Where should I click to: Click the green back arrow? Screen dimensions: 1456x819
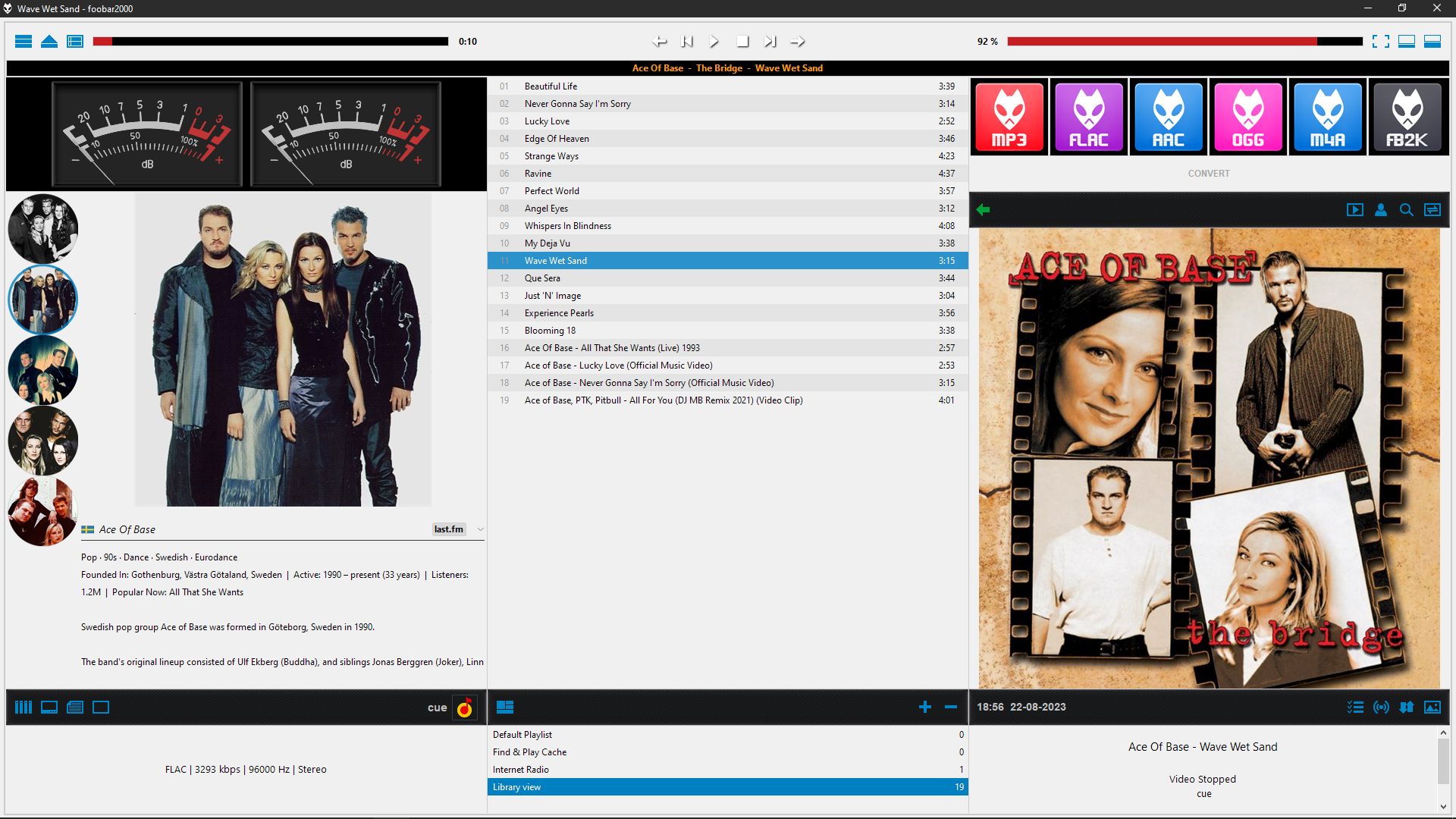tap(984, 210)
